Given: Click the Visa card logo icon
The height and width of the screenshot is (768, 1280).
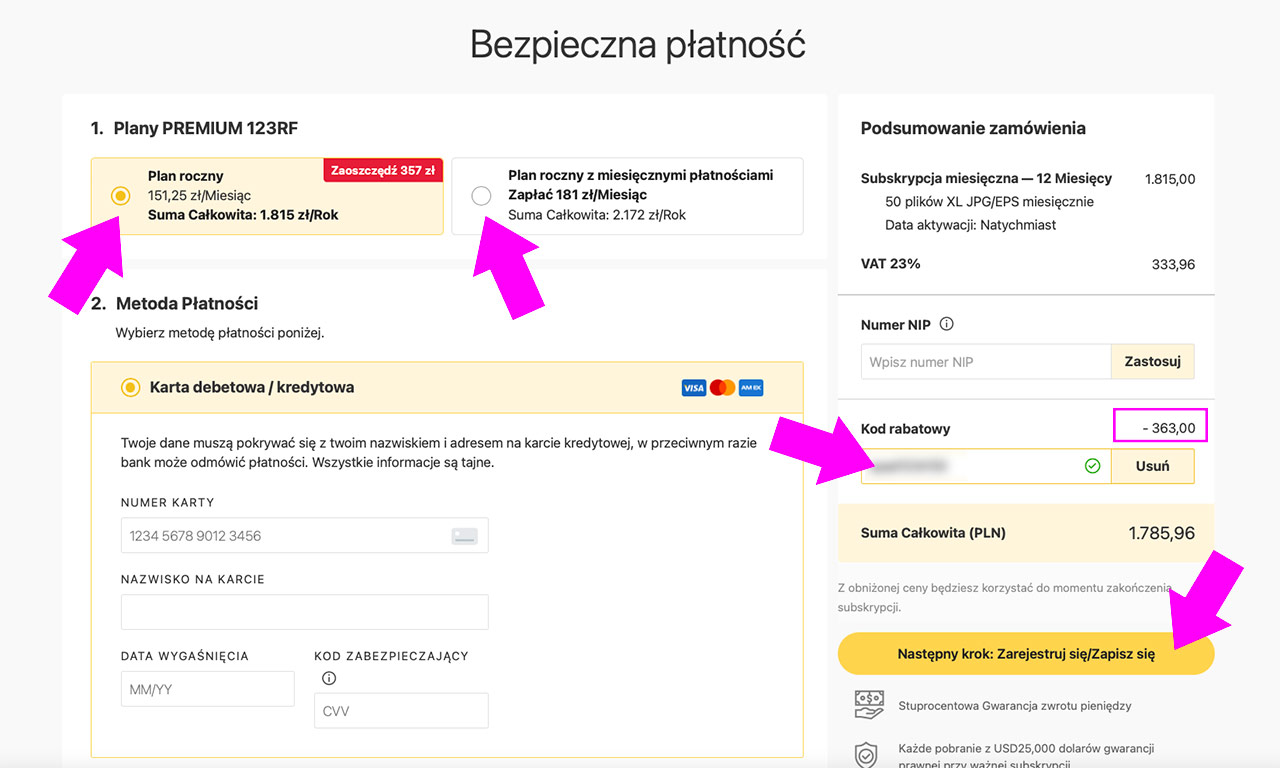Looking at the screenshot, I should (694, 387).
